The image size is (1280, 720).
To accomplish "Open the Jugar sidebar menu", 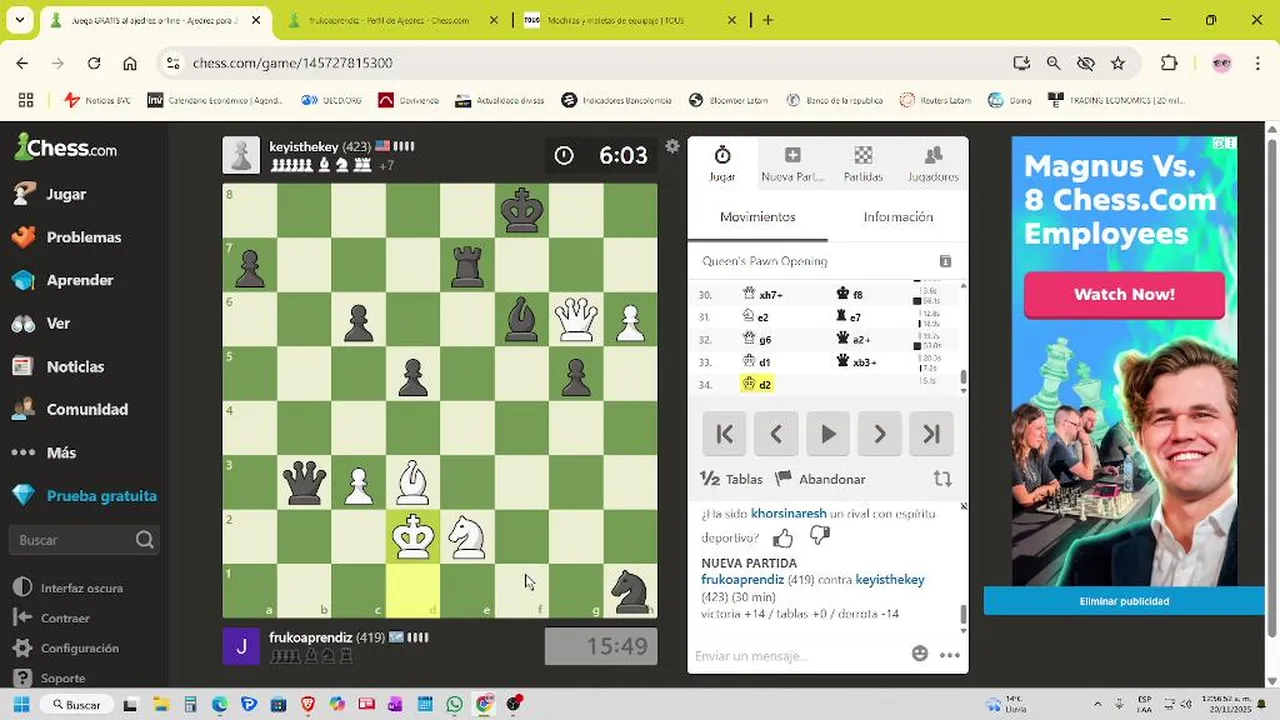I will pos(66,194).
